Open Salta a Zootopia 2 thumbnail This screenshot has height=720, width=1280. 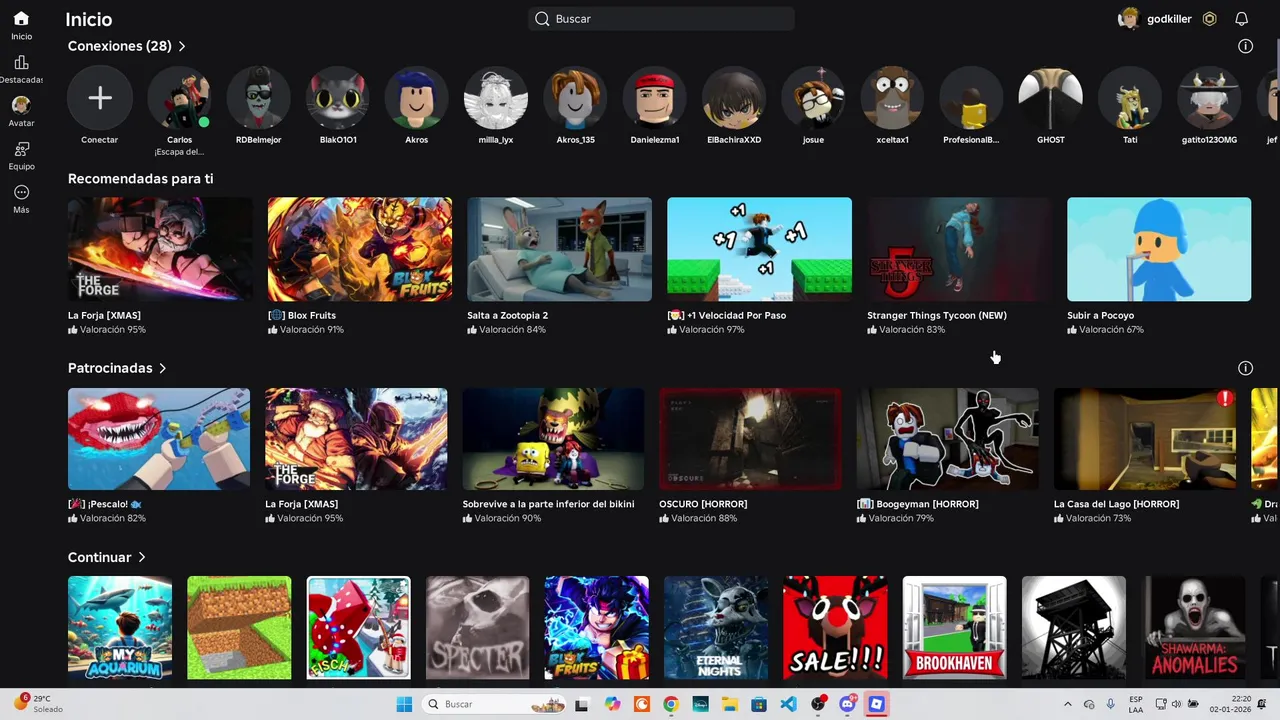(559, 249)
